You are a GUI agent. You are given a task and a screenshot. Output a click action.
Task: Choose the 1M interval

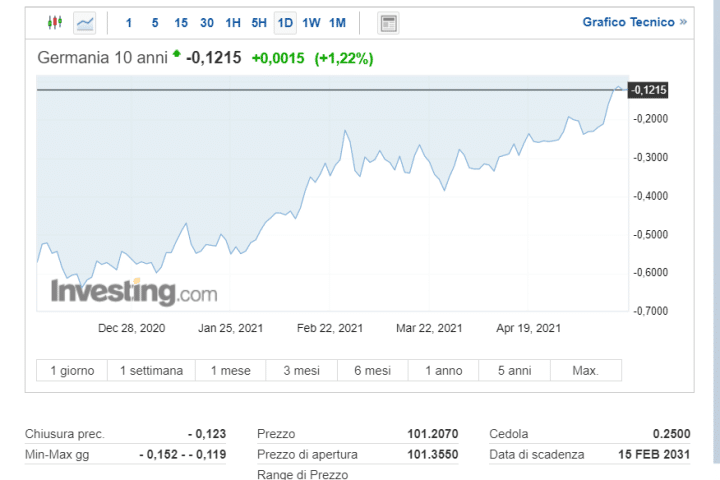click(337, 22)
